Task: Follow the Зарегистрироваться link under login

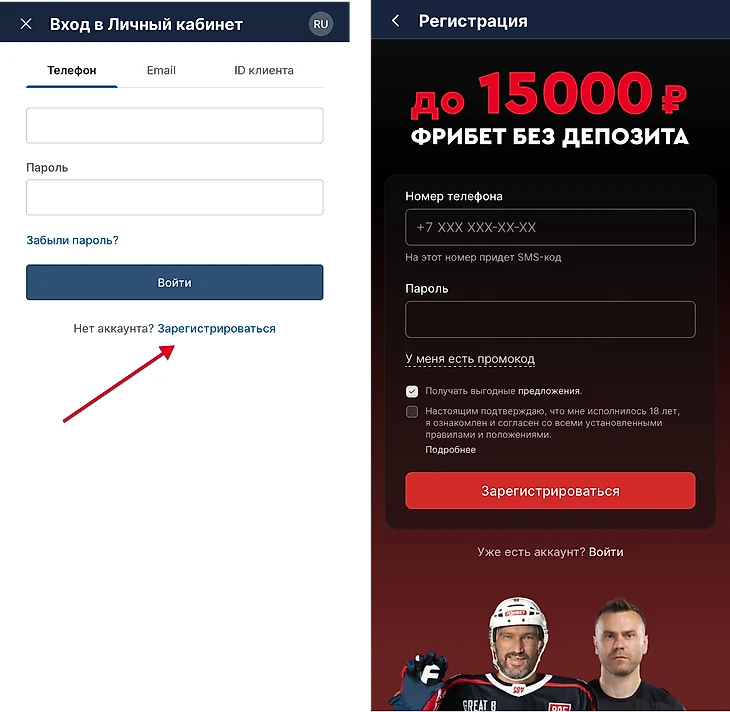Action: [x=216, y=329]
